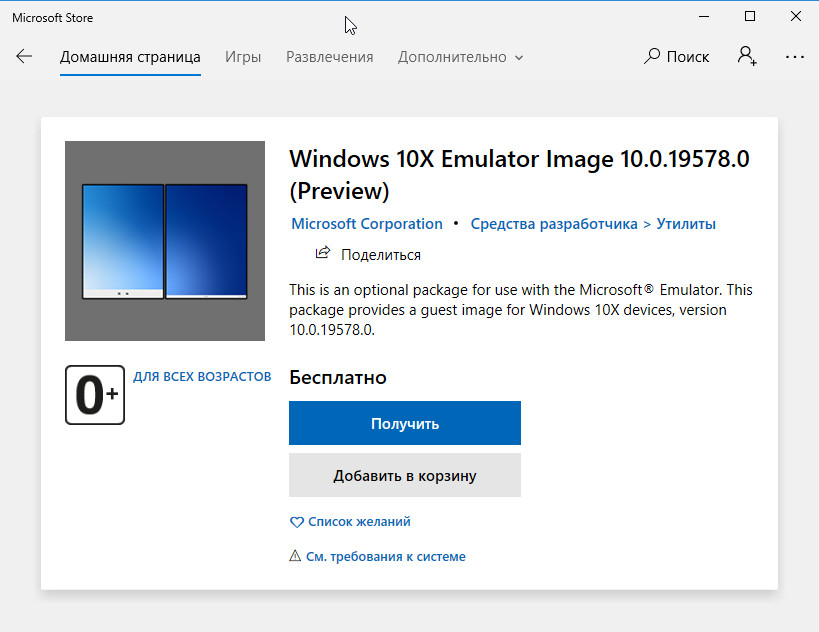
Task: Click Добавить в корзину button
Action: tap(405, 475)
